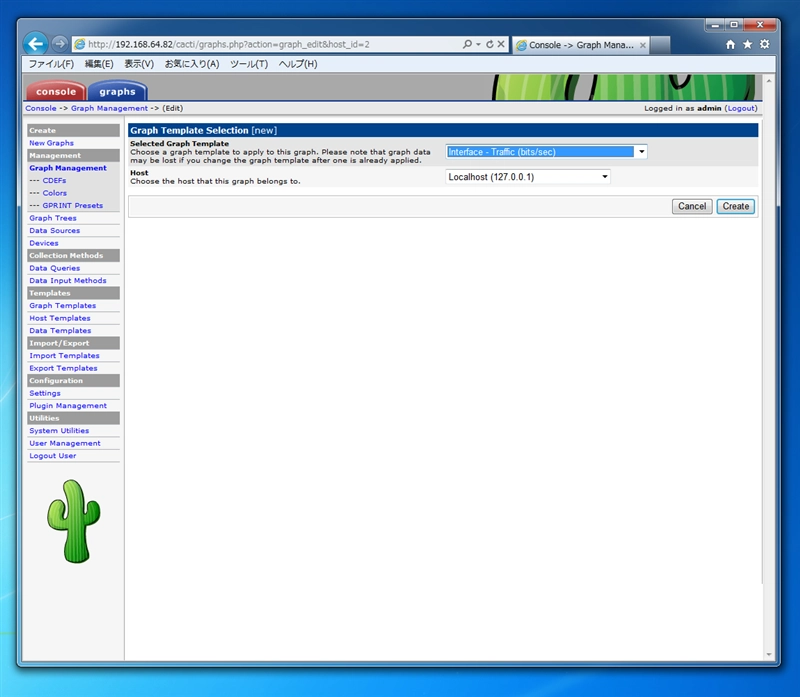Open the browser home icon
The width and height of the screenshot is (800, 697).
pyautogui.click(x=731, y=44)
